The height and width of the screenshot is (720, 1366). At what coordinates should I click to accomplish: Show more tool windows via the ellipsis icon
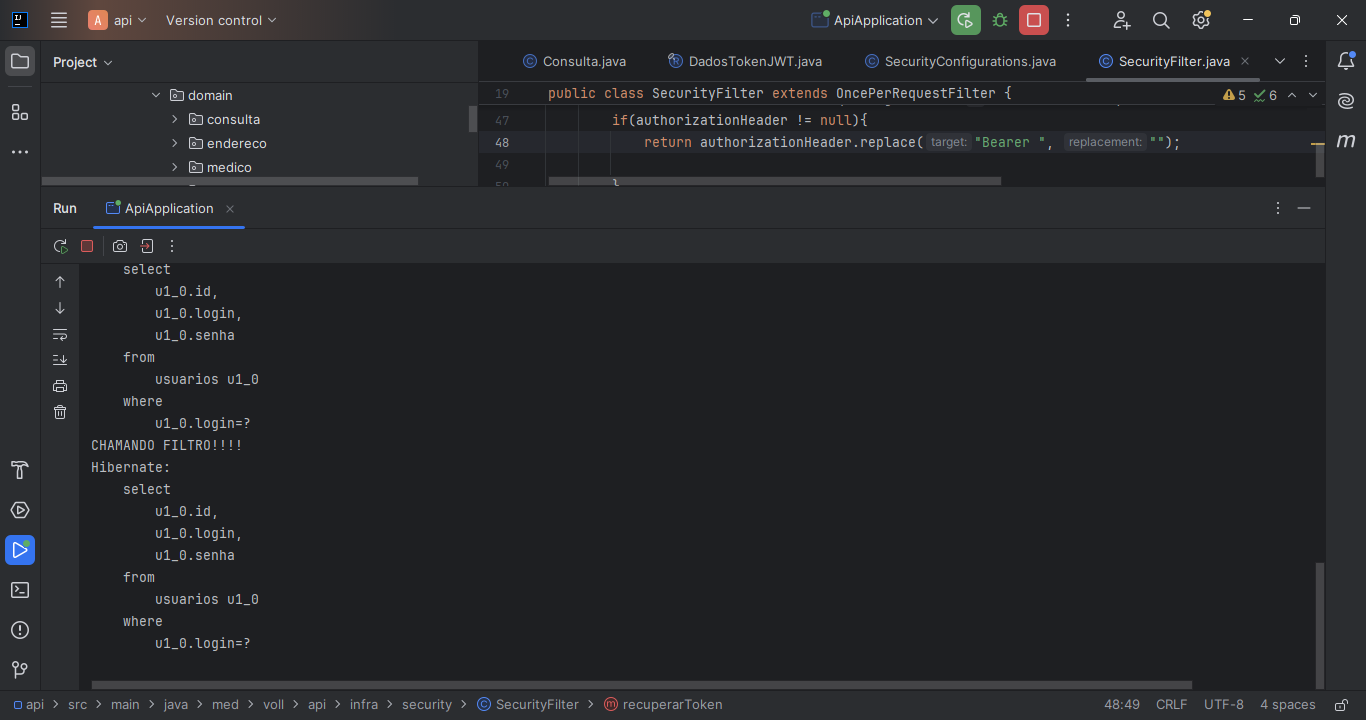[20, 152]
